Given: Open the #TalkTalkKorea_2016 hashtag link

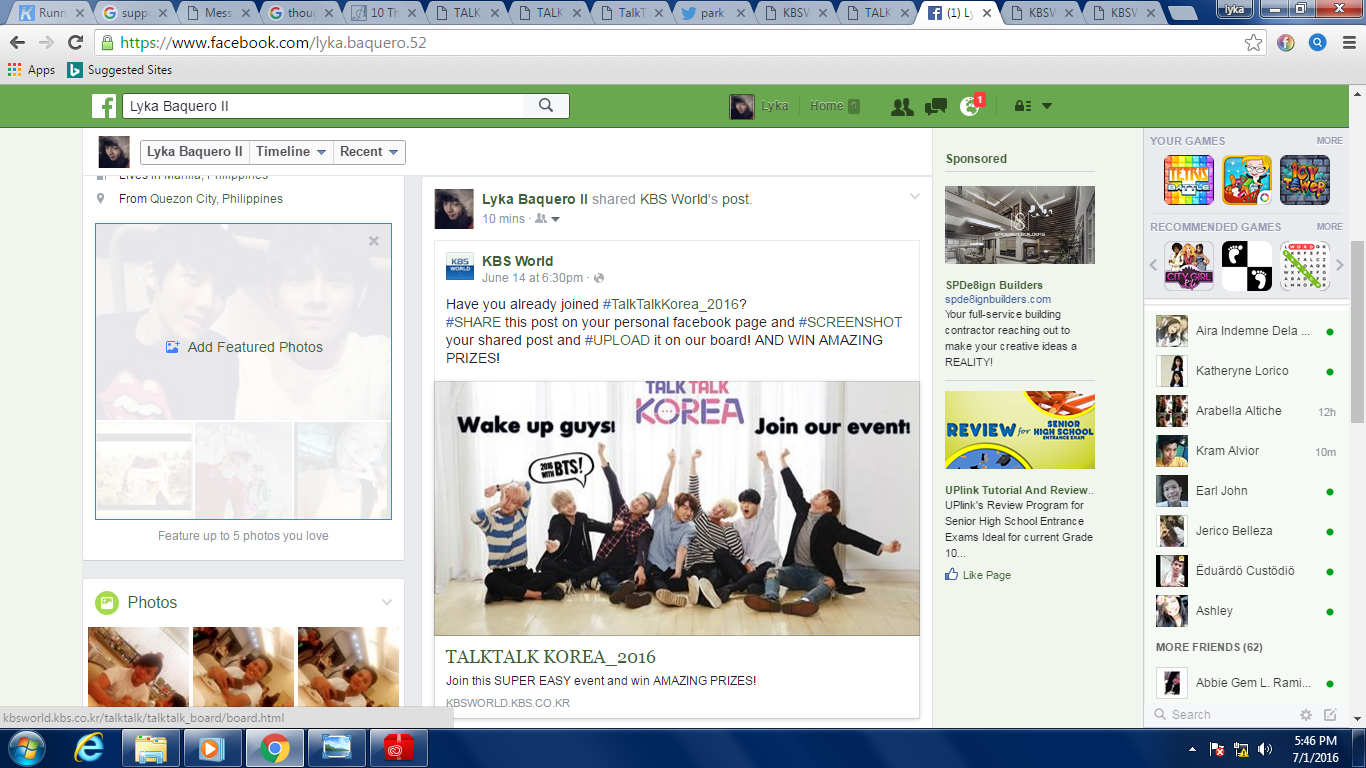Looking at the screenshot, I should [x=671, y=304].
